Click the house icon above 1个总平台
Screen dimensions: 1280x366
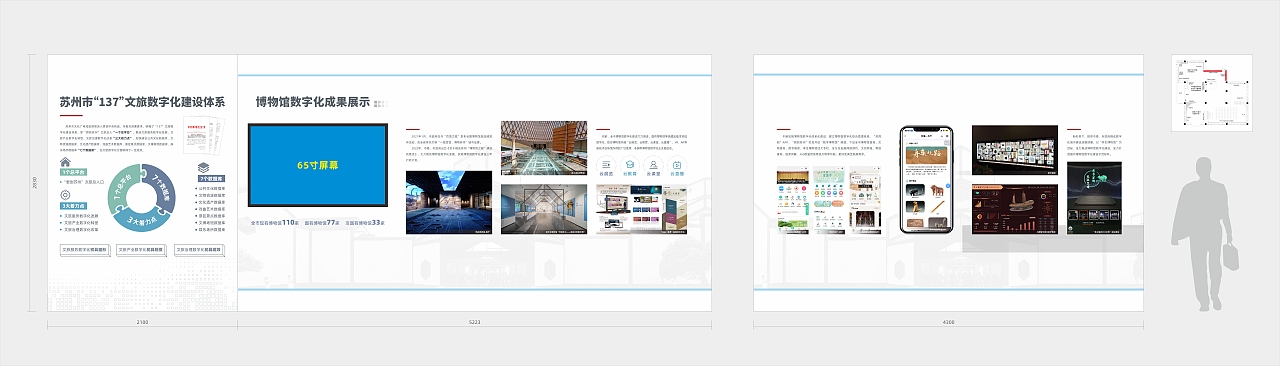tap(65, 162)
